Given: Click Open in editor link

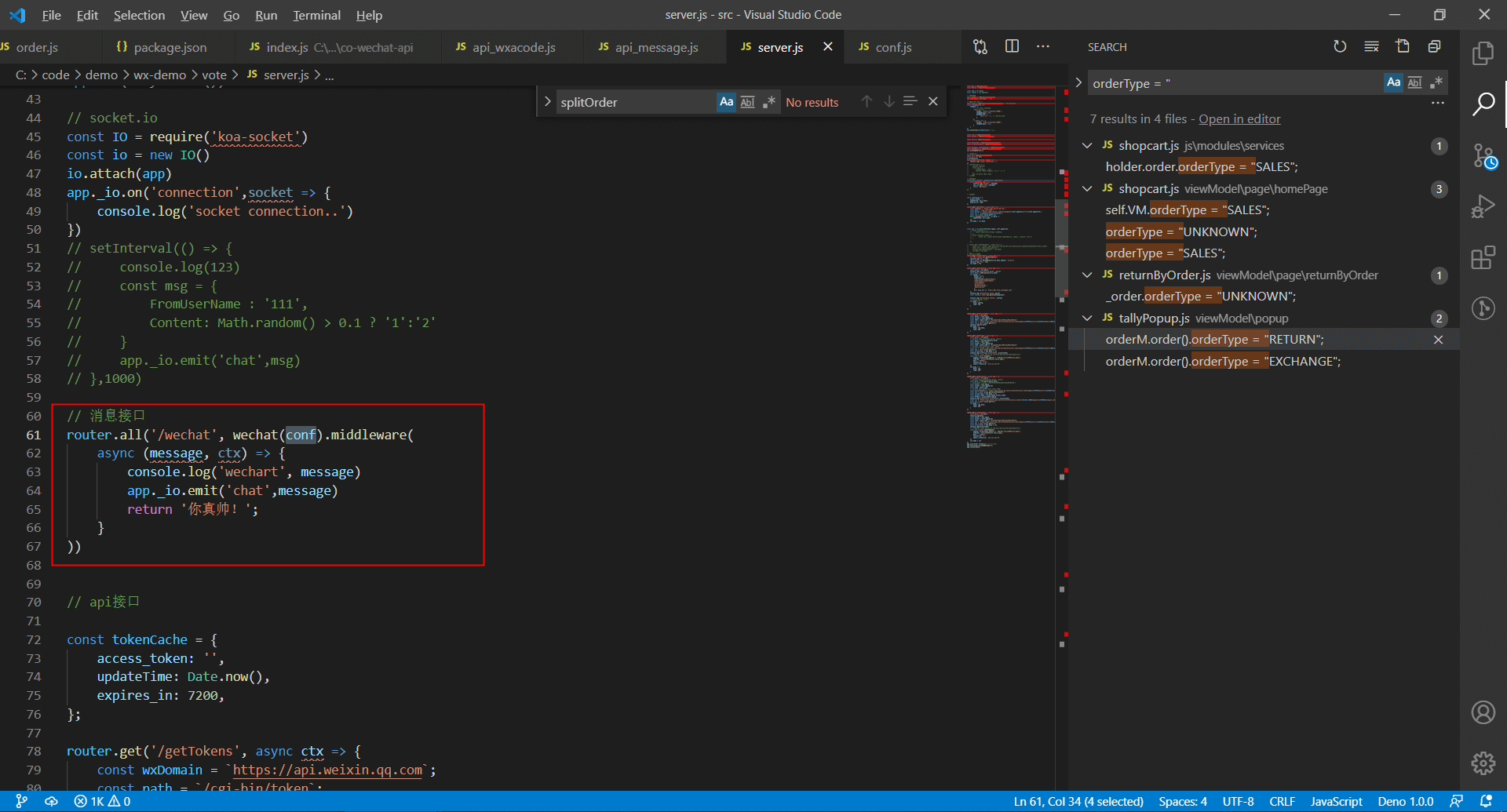Looking at the screenshot, I should [x=1239, y=119].
